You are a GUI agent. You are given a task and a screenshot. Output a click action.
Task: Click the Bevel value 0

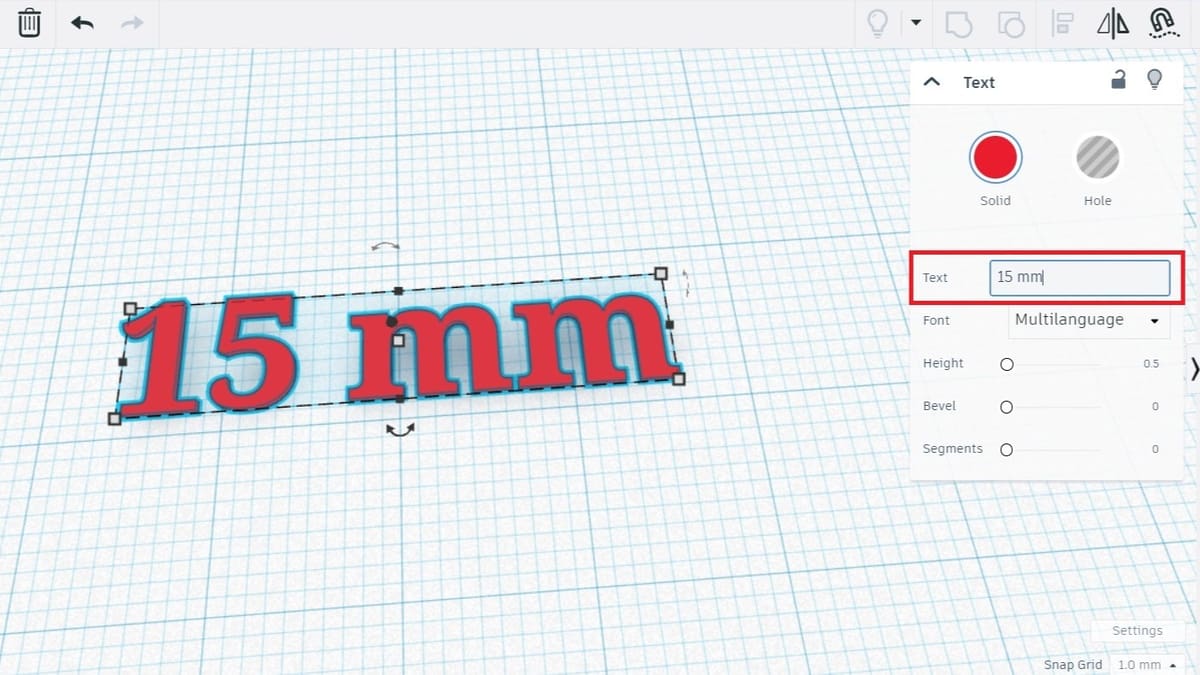coord(1155,407)
